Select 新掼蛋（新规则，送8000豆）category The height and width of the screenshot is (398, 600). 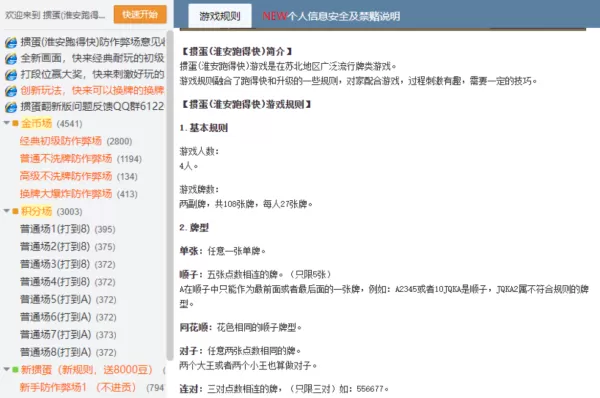point(86,370)
